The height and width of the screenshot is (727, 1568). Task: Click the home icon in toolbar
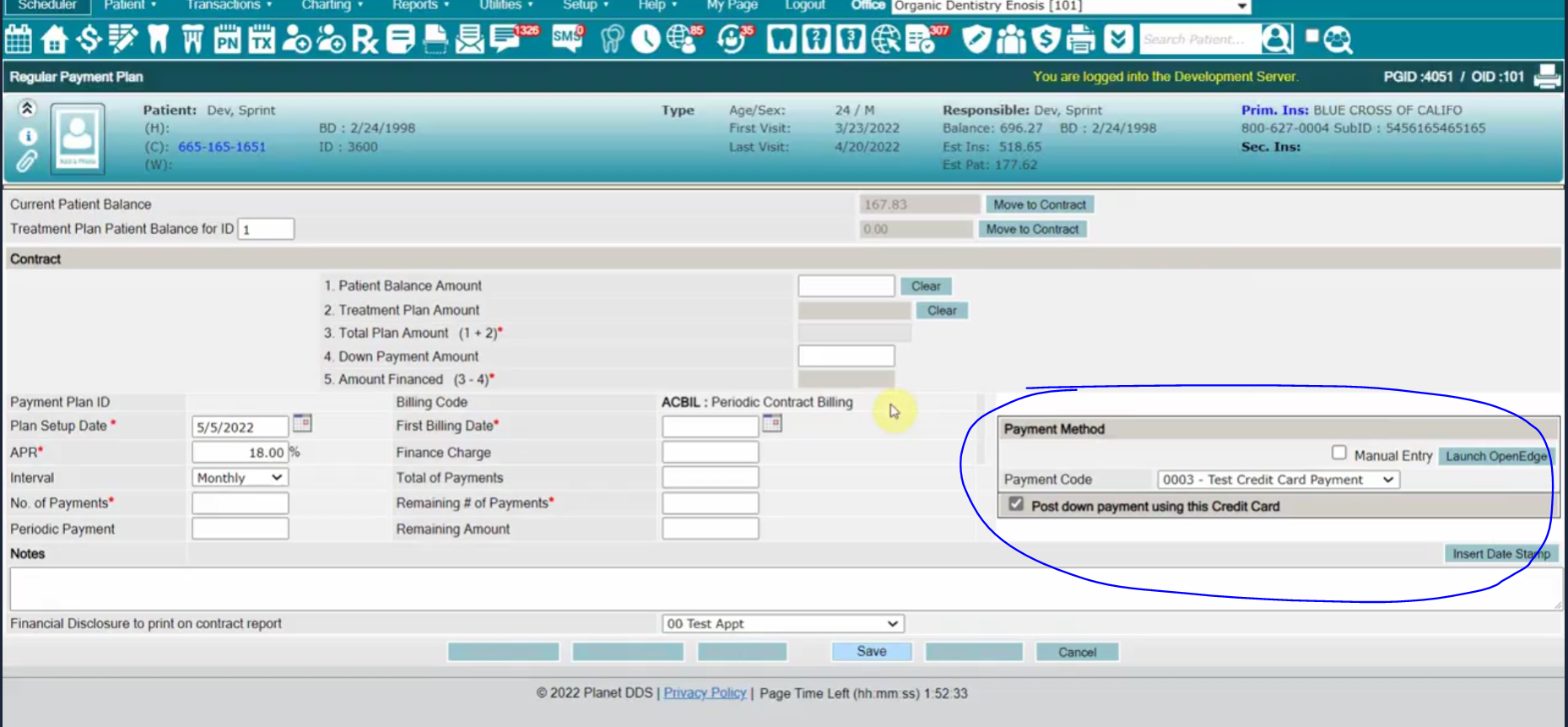click(x=54, y=39)
